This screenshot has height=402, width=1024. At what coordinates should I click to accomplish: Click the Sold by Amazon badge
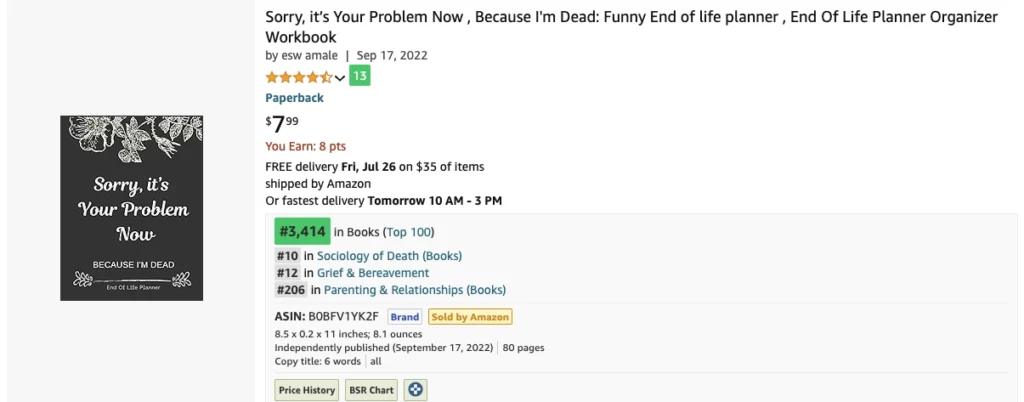[x=470, y=317]
